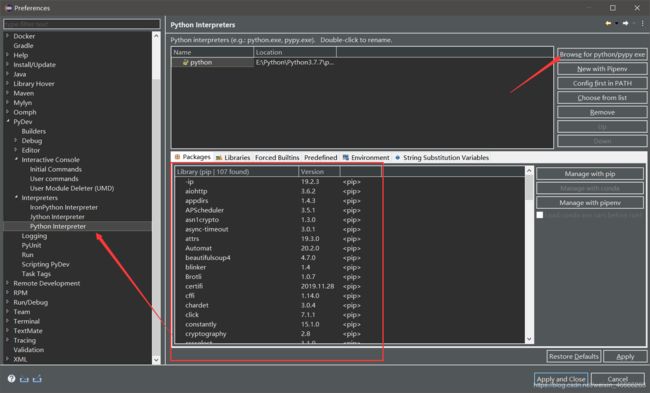
Task: Select Python Interpreter in the tree
Action: coord(58,226)
